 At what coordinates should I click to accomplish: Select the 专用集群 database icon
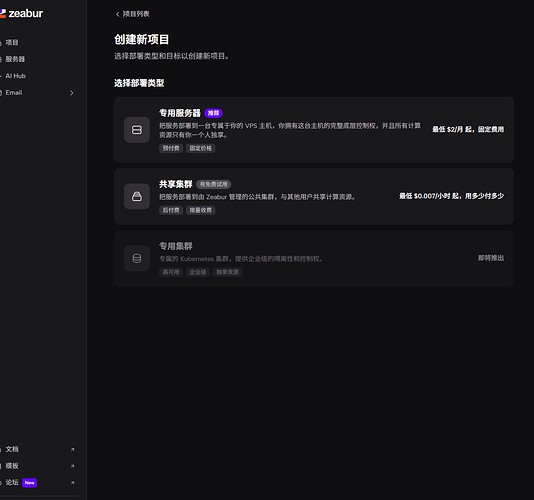point(137,259)
